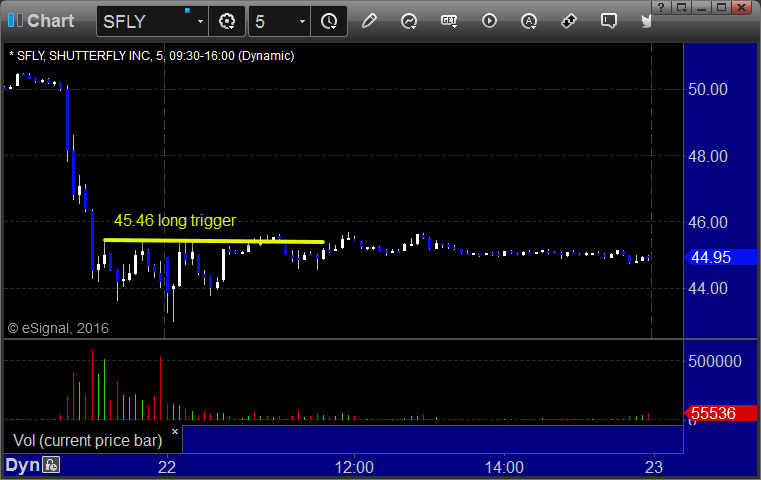Screen dimensions: 761x480
Task: Click the 23 date axis label
Action: coord(654,467)
